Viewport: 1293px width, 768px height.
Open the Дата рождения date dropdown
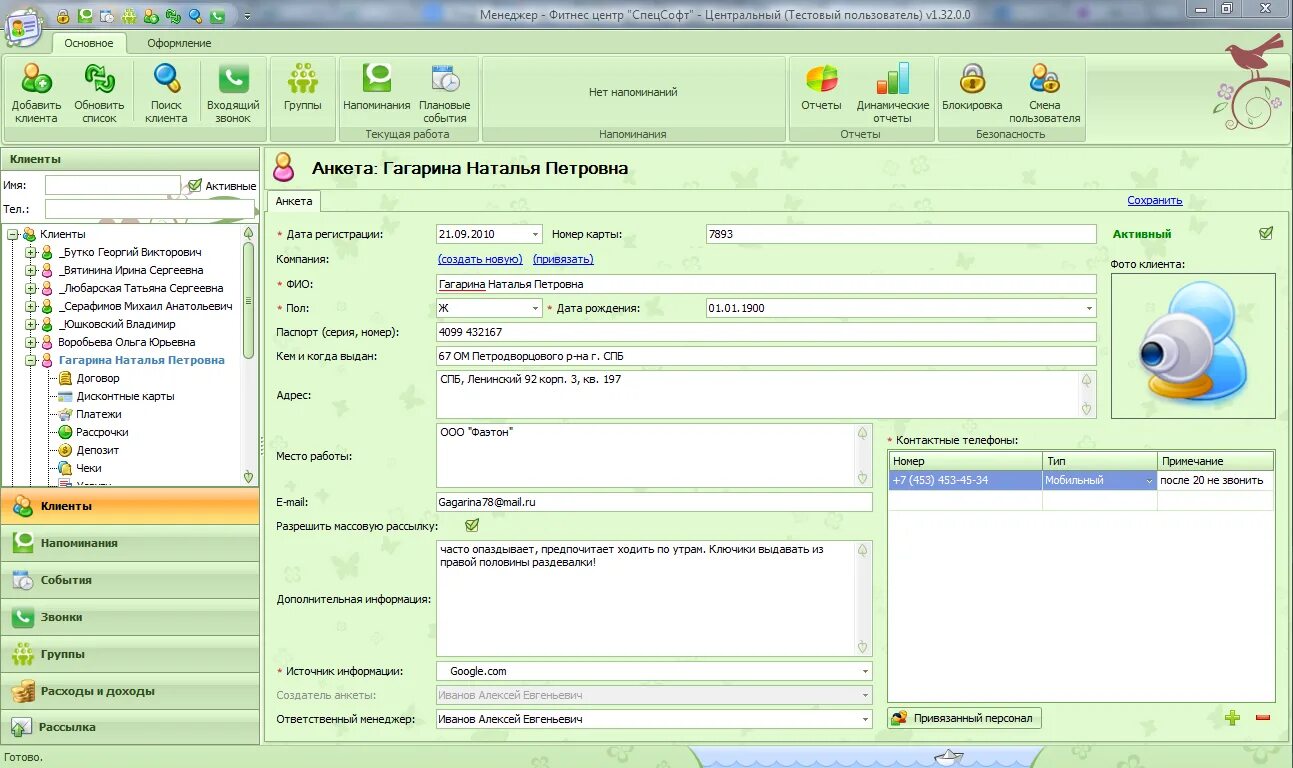(x=1089, y=308)
